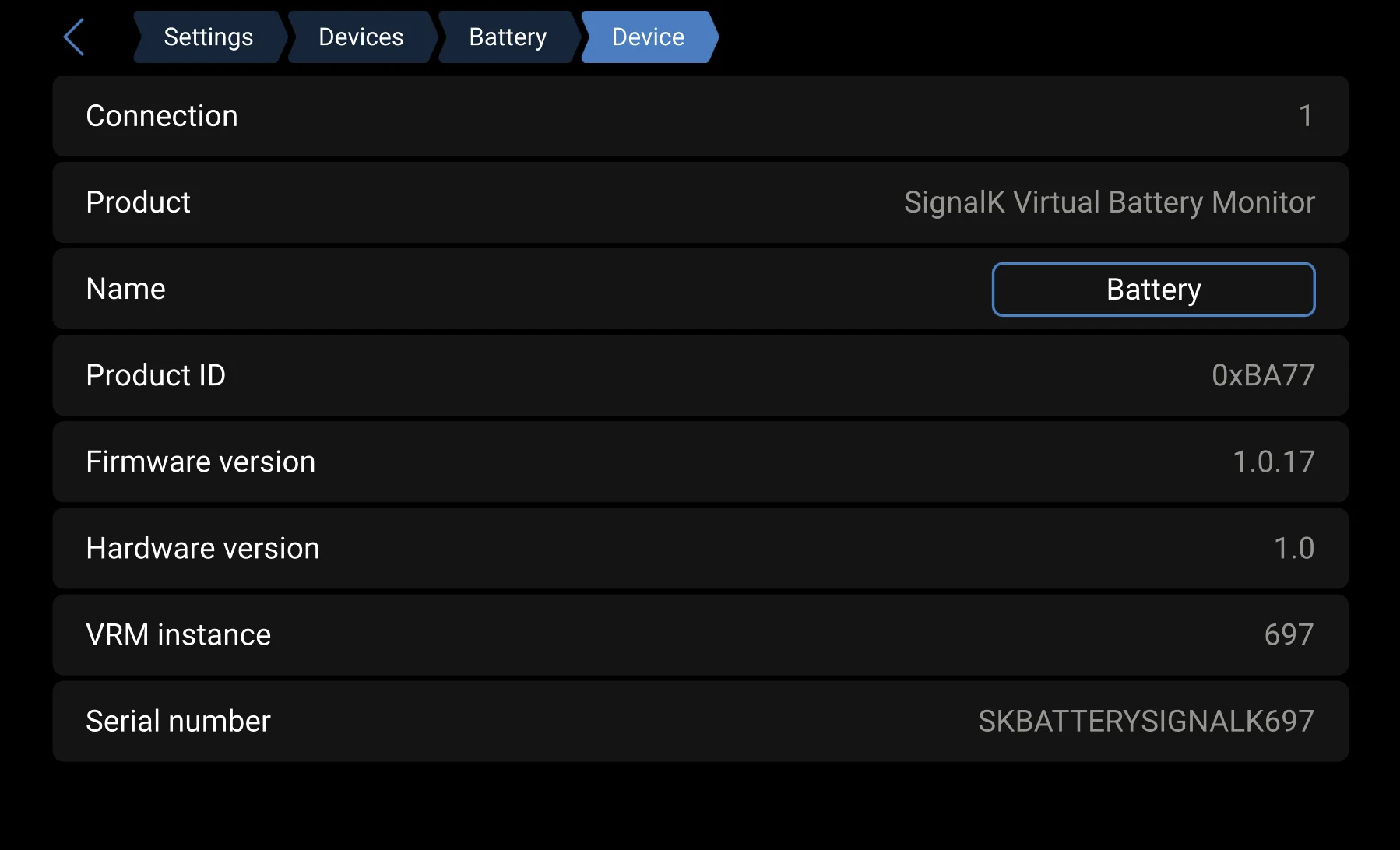The width and height of the screenshot is (1400, 850).
Task: Click the chevron edge of the Device tab
Action: 709,37
